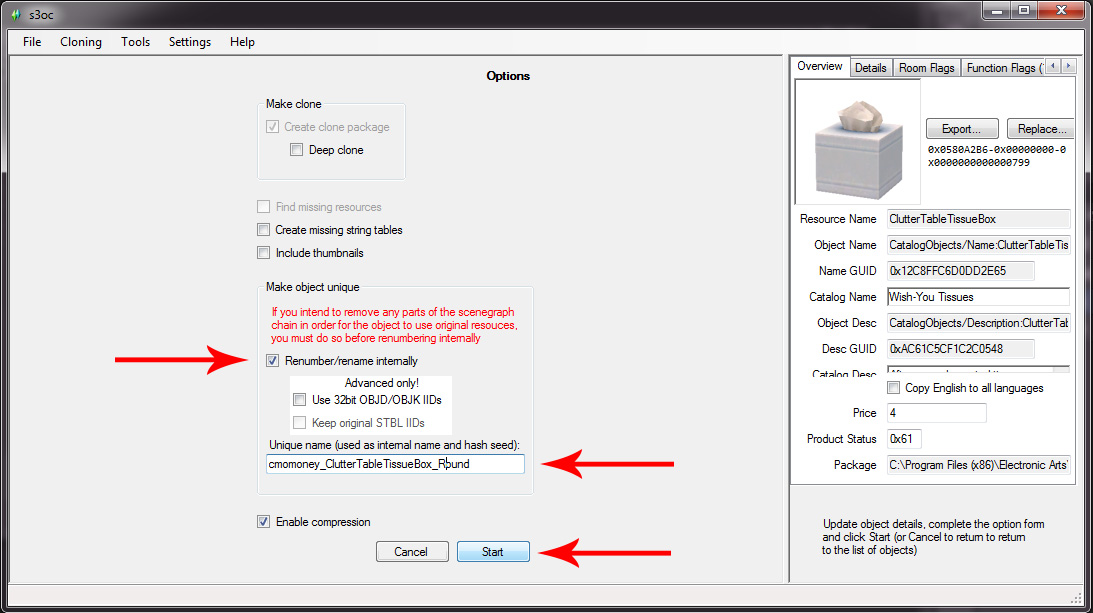Check the Include thumbnails option
This screenshot has height=613, width=1093.
(x=264, y=253)
